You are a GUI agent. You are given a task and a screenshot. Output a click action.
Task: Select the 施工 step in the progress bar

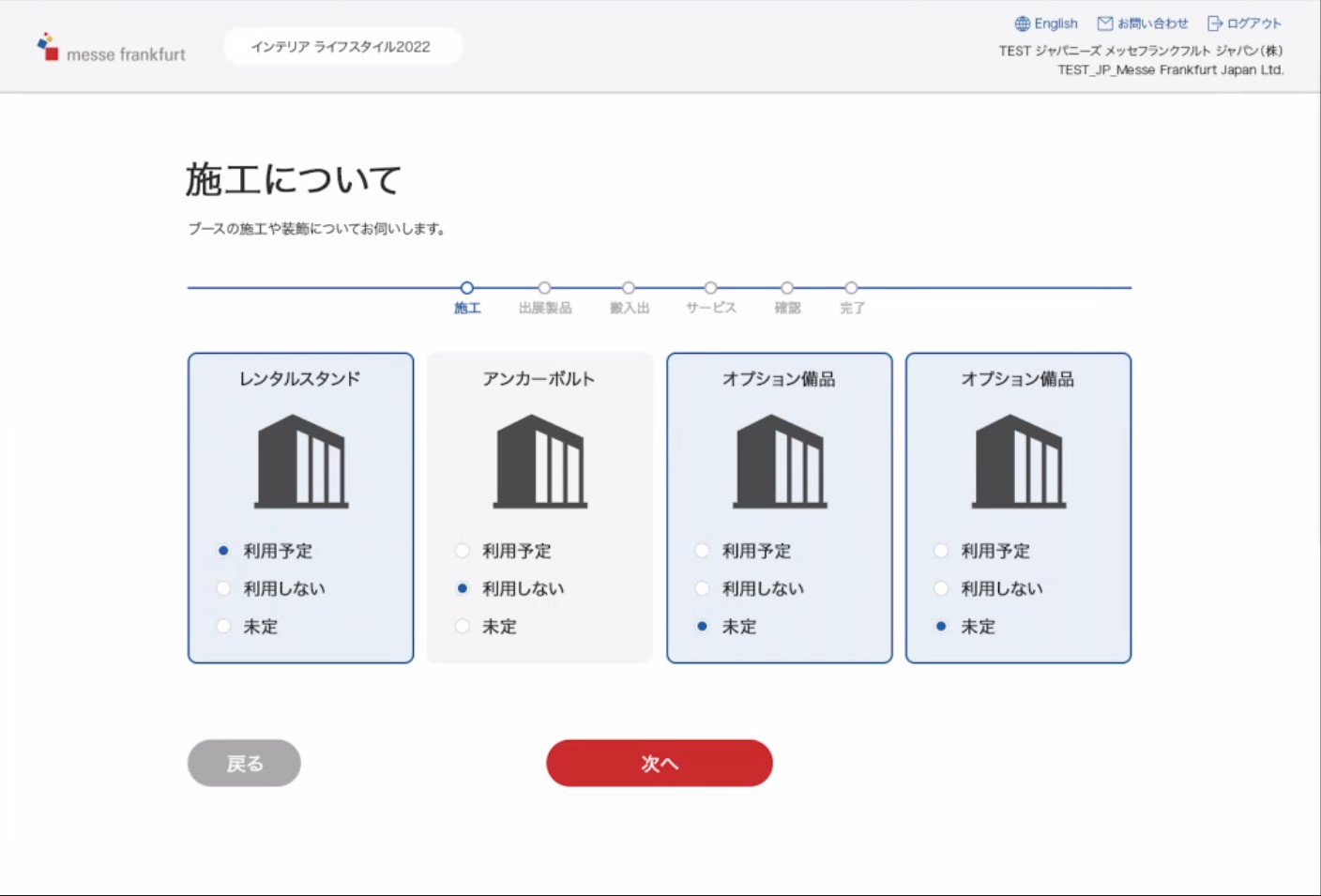467,298
